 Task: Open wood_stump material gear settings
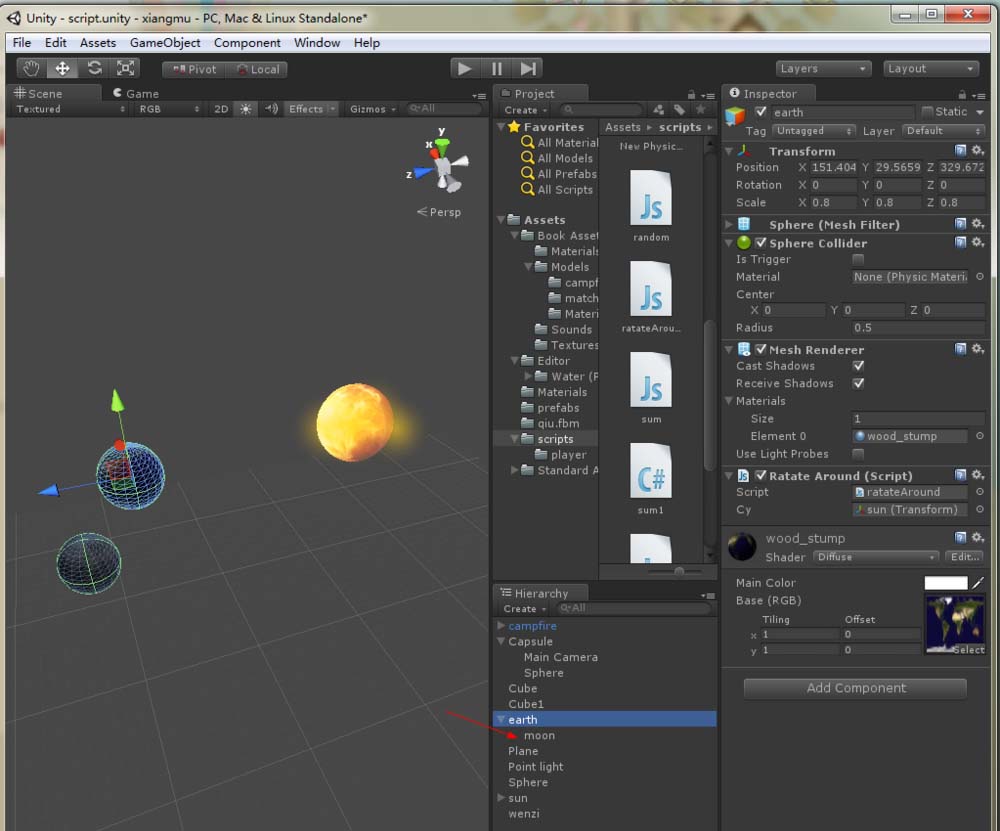978,538
